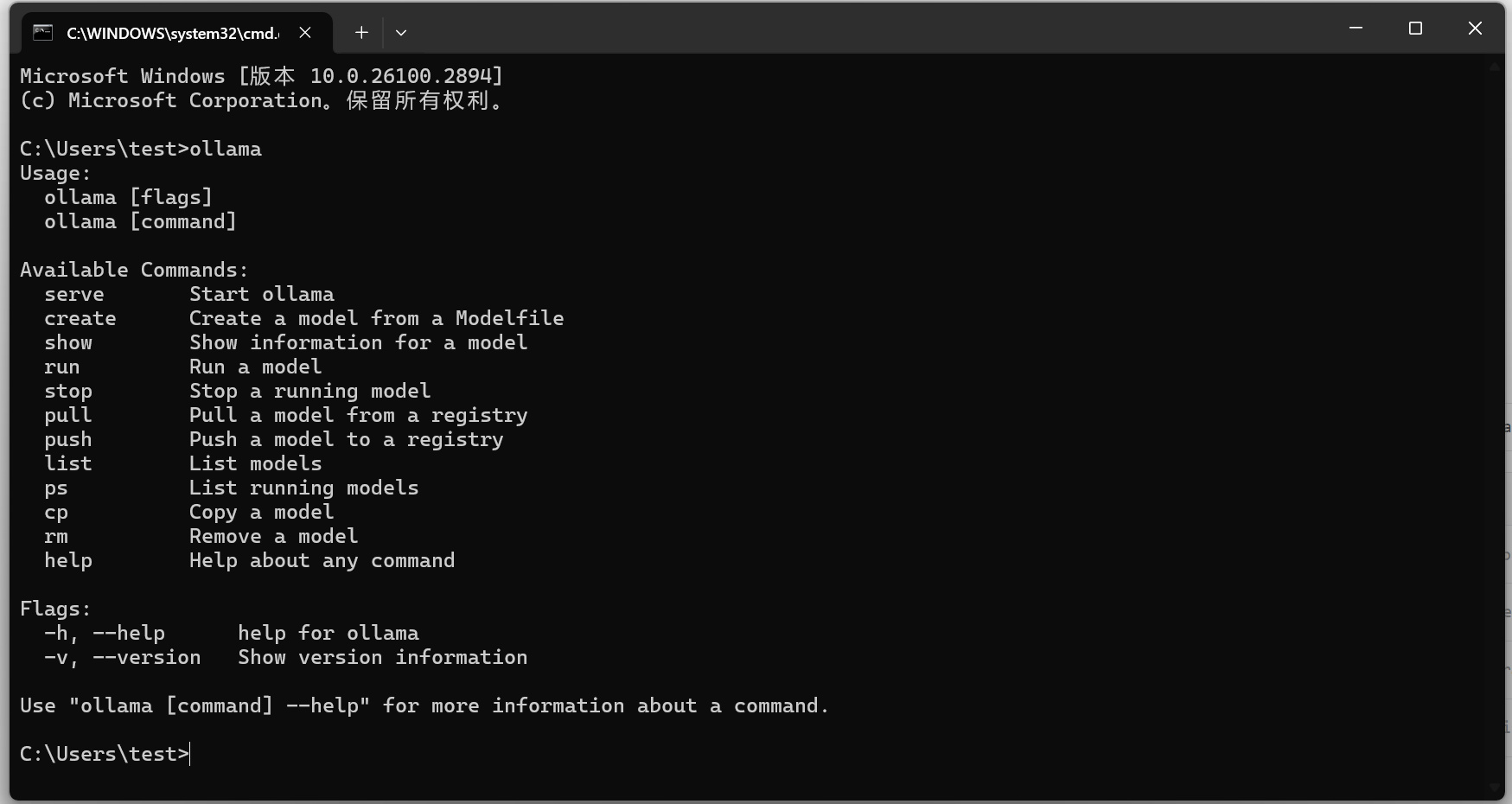Click the "--version" flag text
This screenshot has width=1512, height=804.
[x=147, y=658]
